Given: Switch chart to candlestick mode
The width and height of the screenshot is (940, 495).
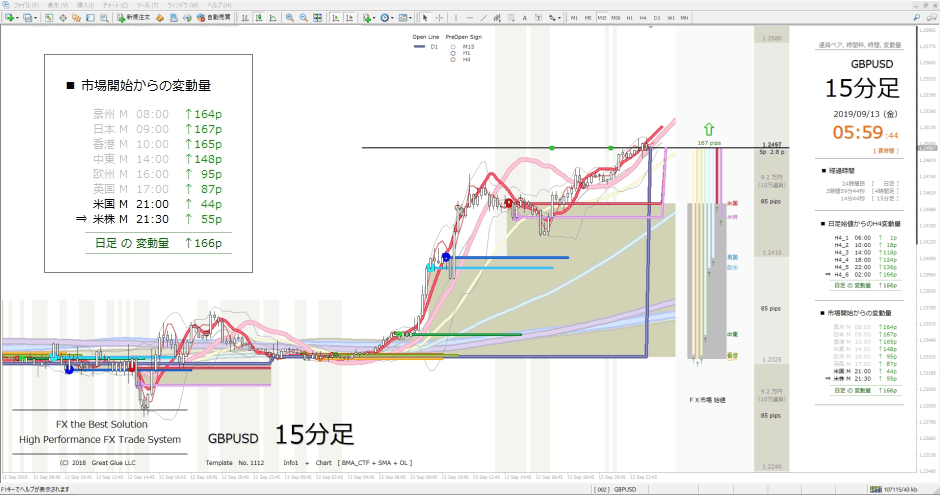Looking at the screenshot, I should 259,18.
